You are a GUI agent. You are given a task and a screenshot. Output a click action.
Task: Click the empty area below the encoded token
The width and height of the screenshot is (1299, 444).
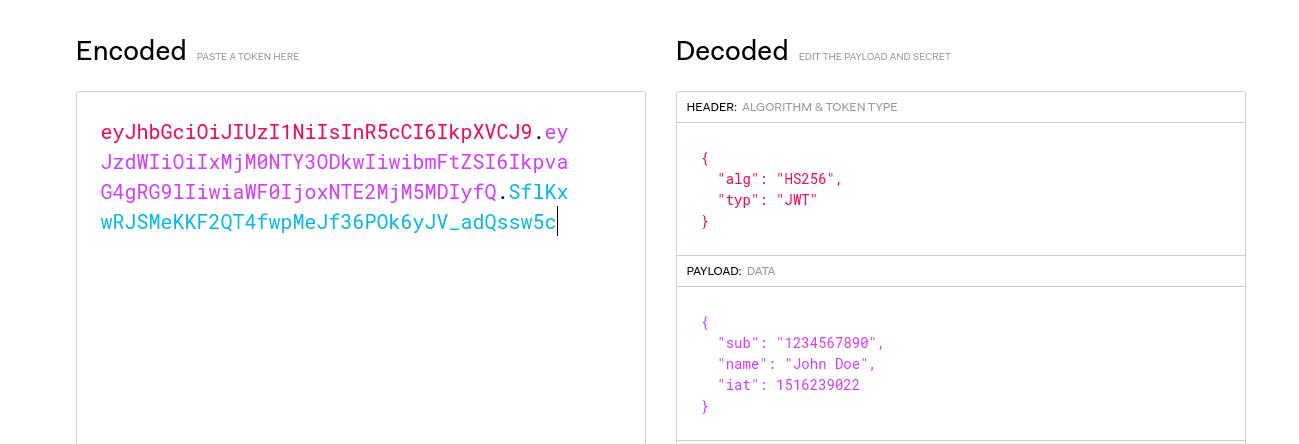point(360,340)
